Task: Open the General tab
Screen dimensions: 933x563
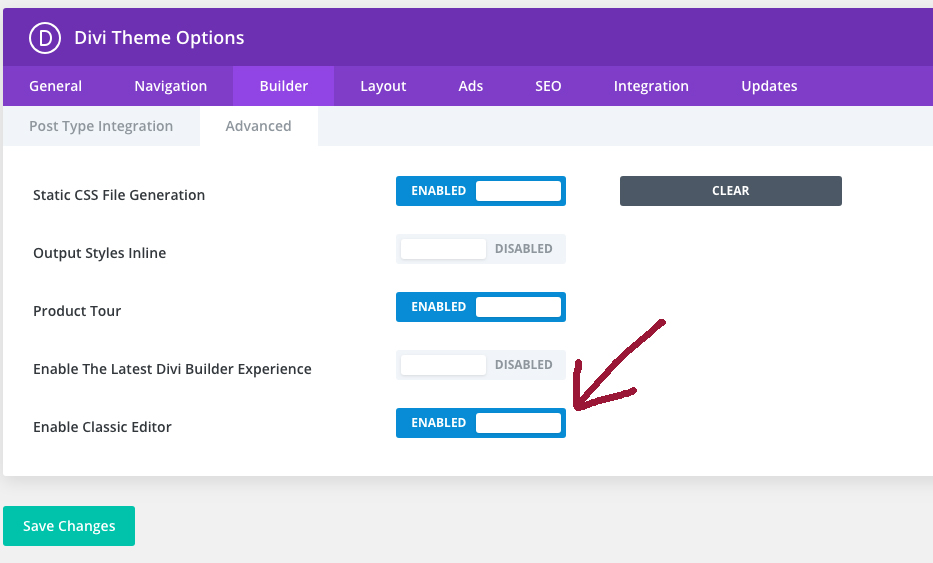Action: click(x=55, y=86)
